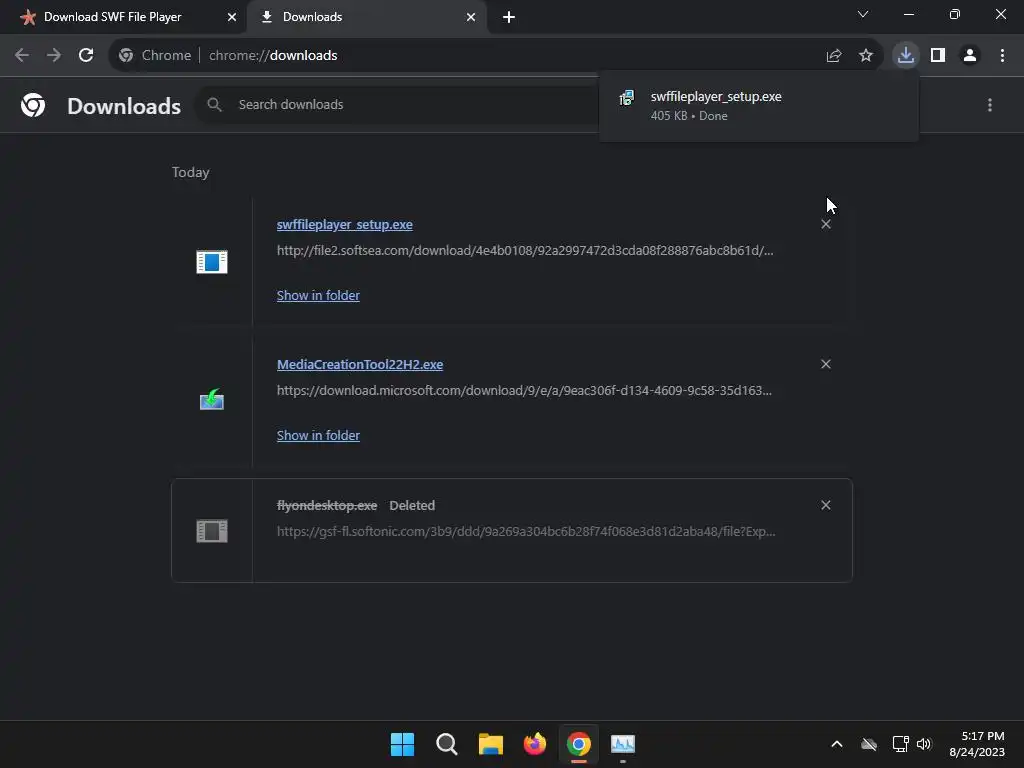Go back using the browser back arrow
The width and height of the screenshot is (1024, 768).
pyautogui.click(x=22, y=56)
